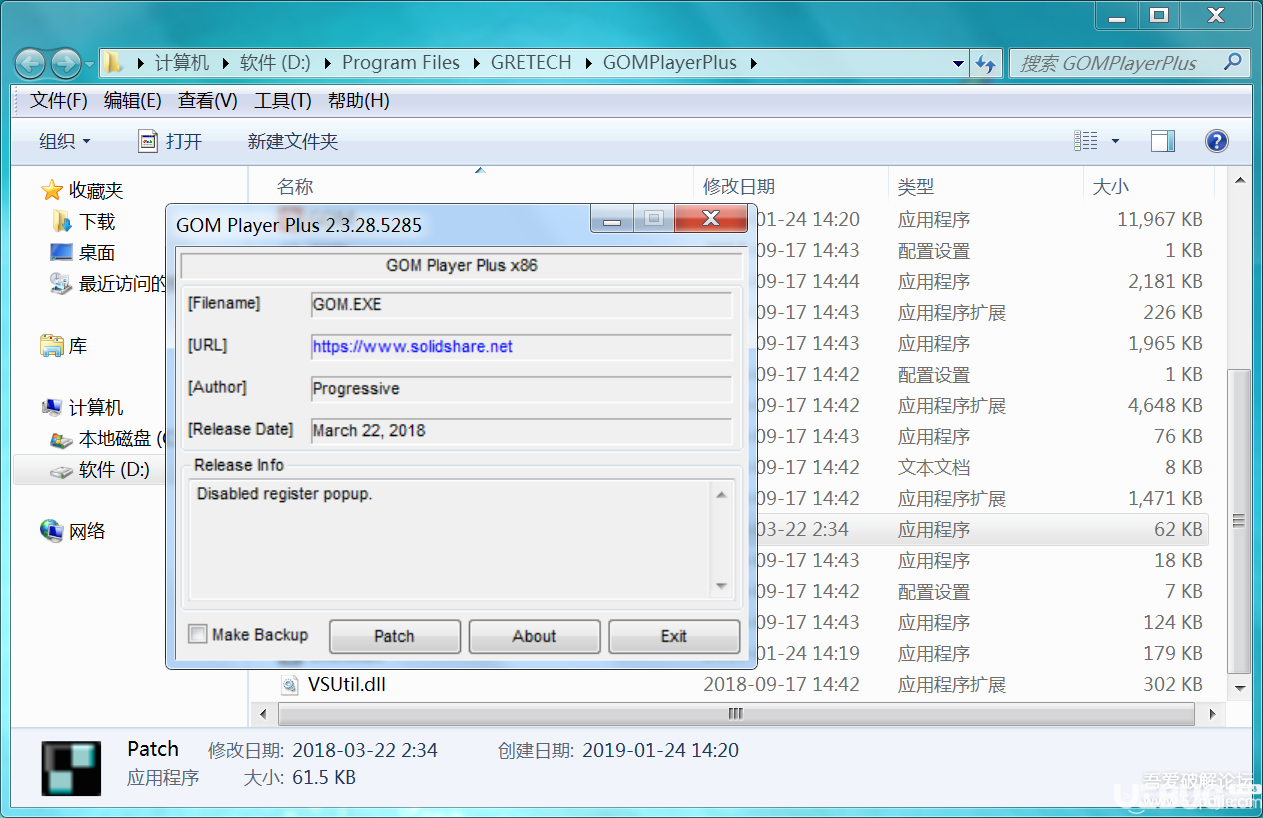1263x818 pixels.
Task: Click the file list vertical scroll up arrow
Action: 1240,181
